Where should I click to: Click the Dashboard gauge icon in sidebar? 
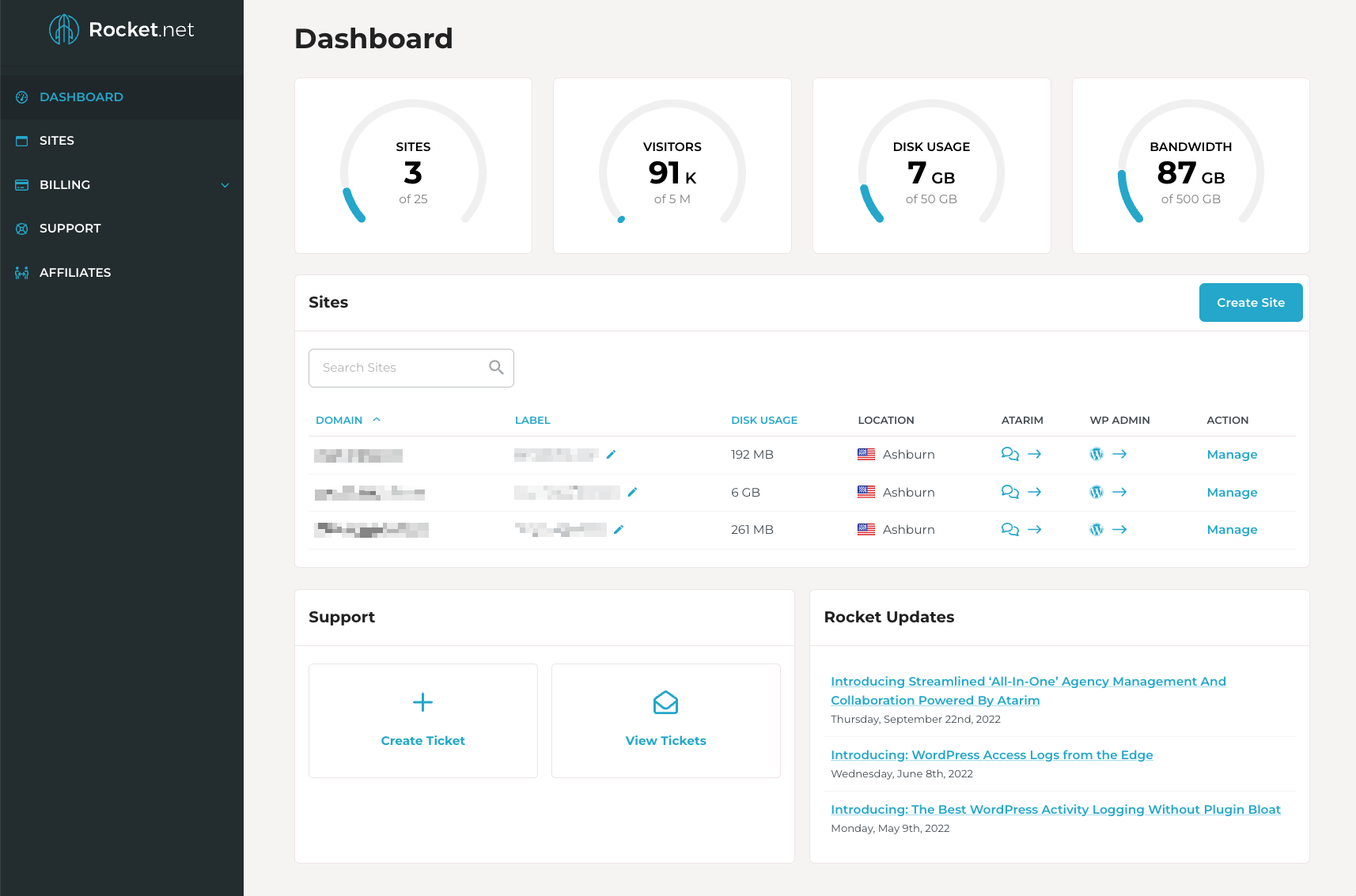[x=22, y=97]
